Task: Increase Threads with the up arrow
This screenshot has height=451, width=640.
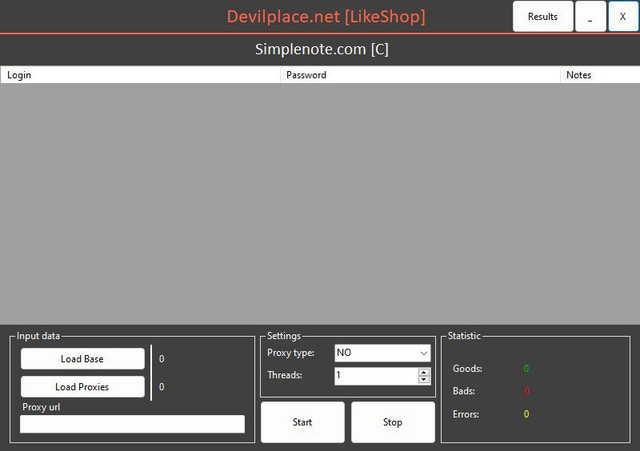Action: 424,372
